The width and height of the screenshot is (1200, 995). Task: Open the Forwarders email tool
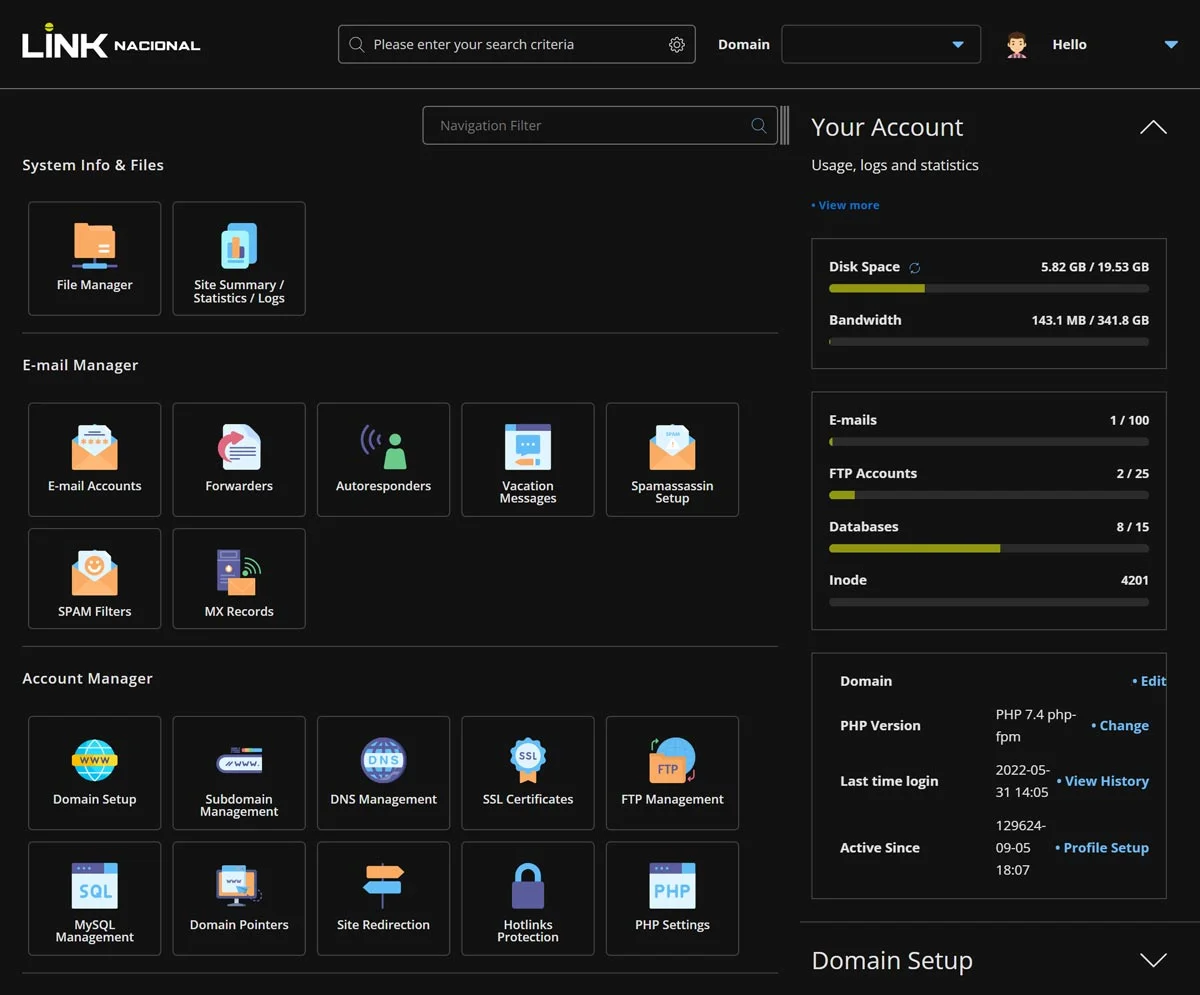point(239,459)
